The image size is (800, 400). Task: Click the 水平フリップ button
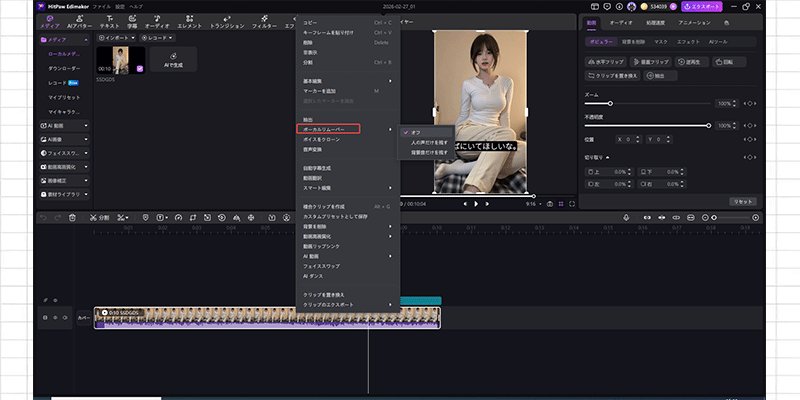(x=606, y=62)
